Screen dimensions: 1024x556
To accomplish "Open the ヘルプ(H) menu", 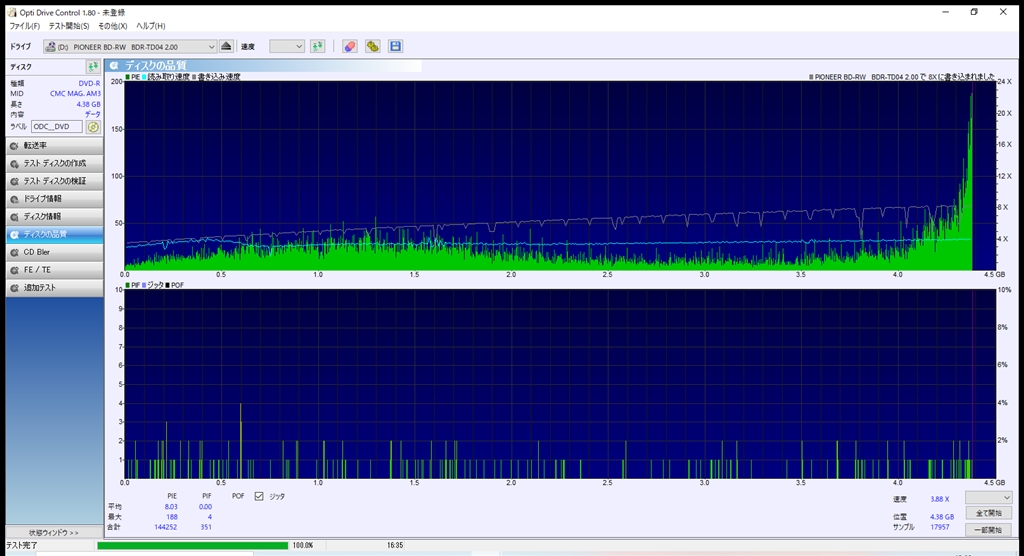I will pos(151,25).
